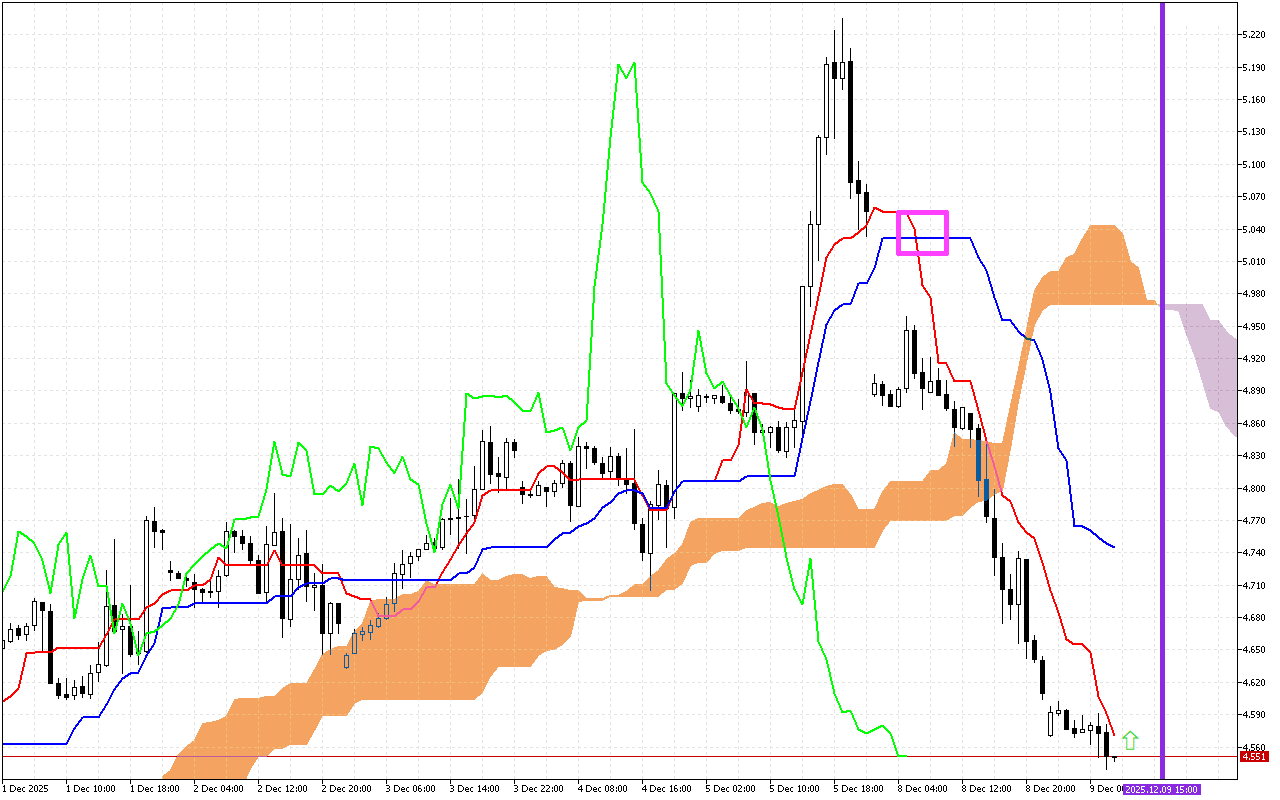The image size is (1280, 800).
Task: Click the right end of the blue Kijun line
Action: (1113, 546)
